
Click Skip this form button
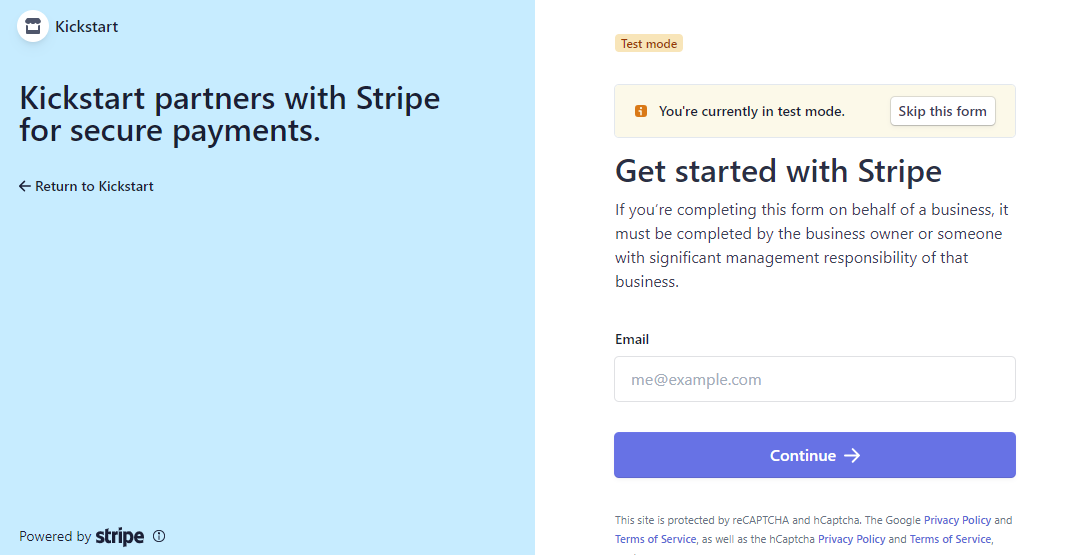click(x=942, y=111)
